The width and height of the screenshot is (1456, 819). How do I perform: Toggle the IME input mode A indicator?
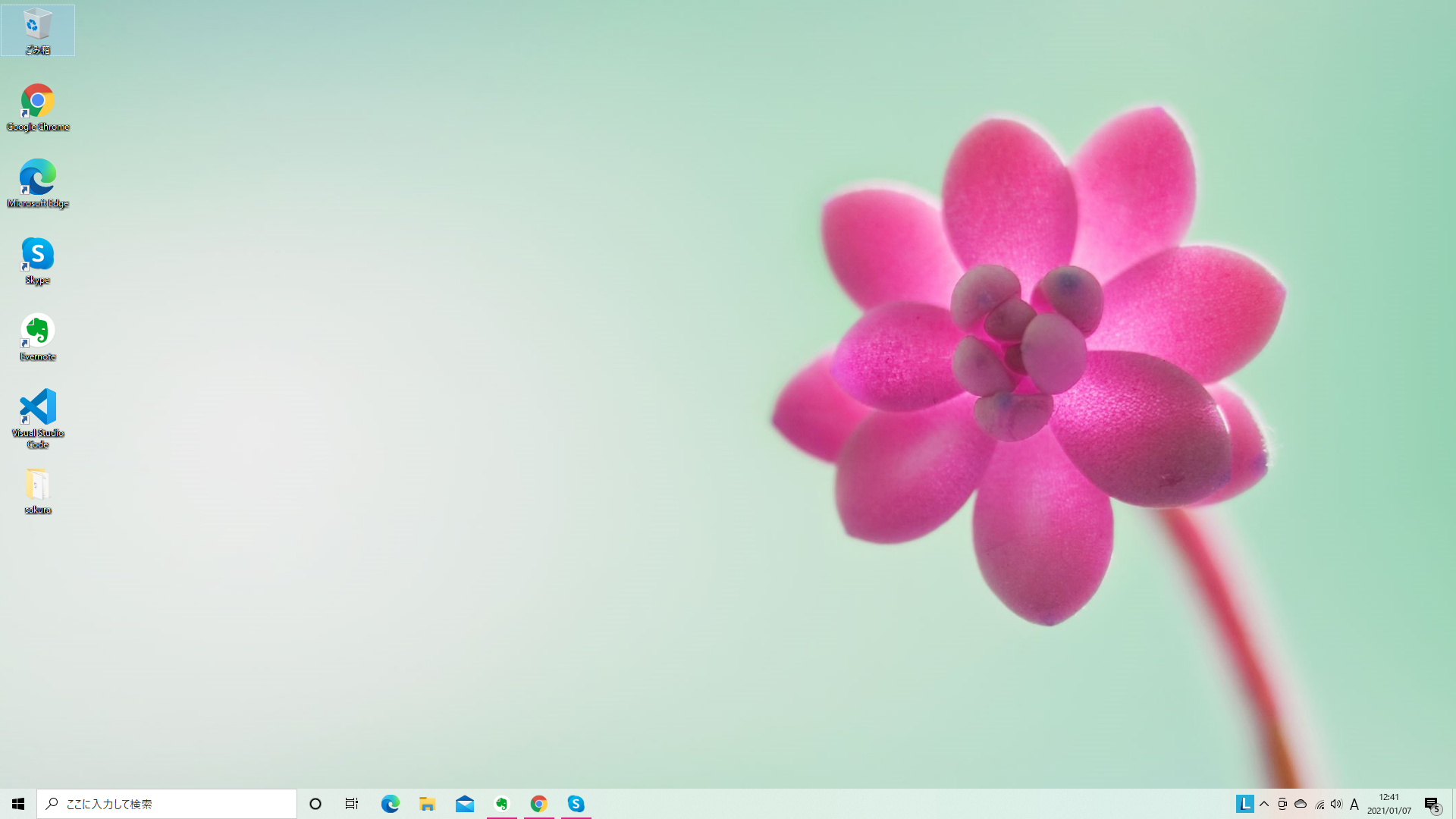click(x=1354, y=804)
